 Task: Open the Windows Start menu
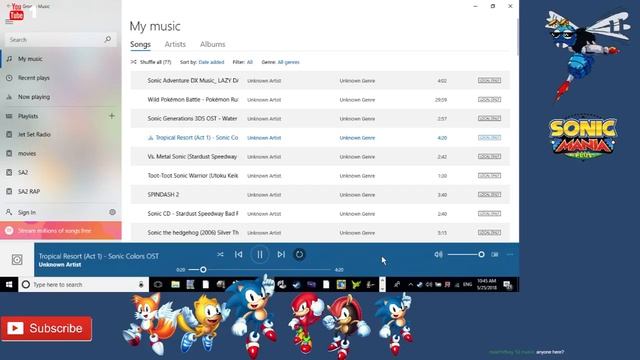[9, 284]
